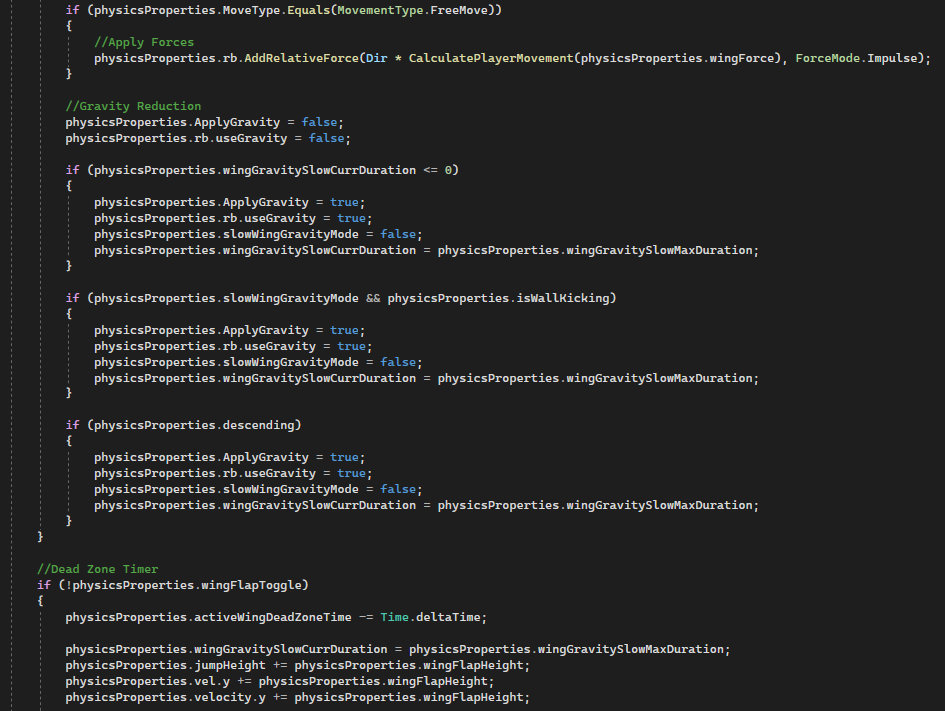Click the descending property in the if statement
Screen dimensions: 945x711
pyautogui.click(x=259, y=425)
